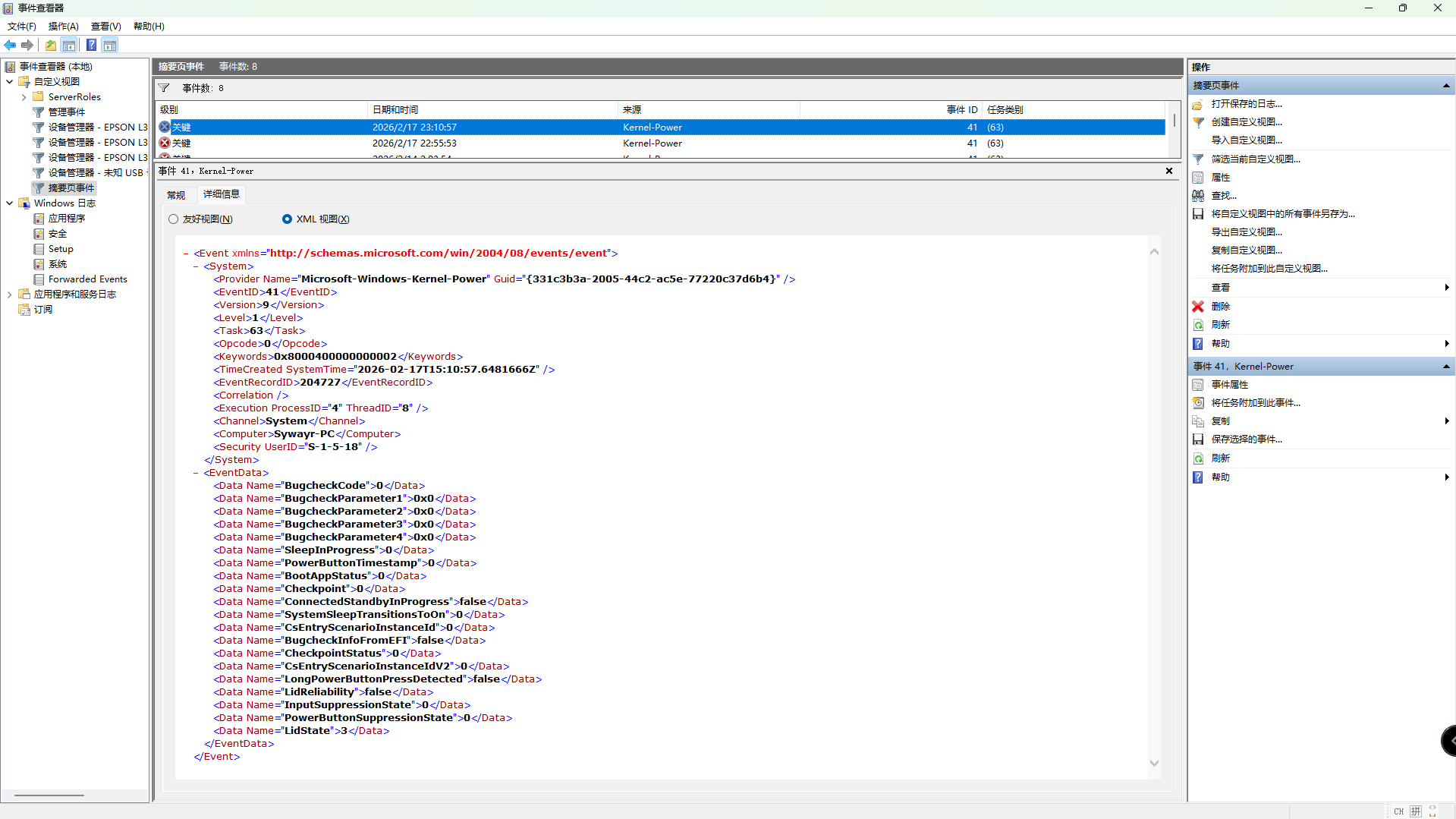This screenshot has height=819, width=1456.
Task: Click the critical error icon of the 22:55:53 event
Action: click(165, 143)
